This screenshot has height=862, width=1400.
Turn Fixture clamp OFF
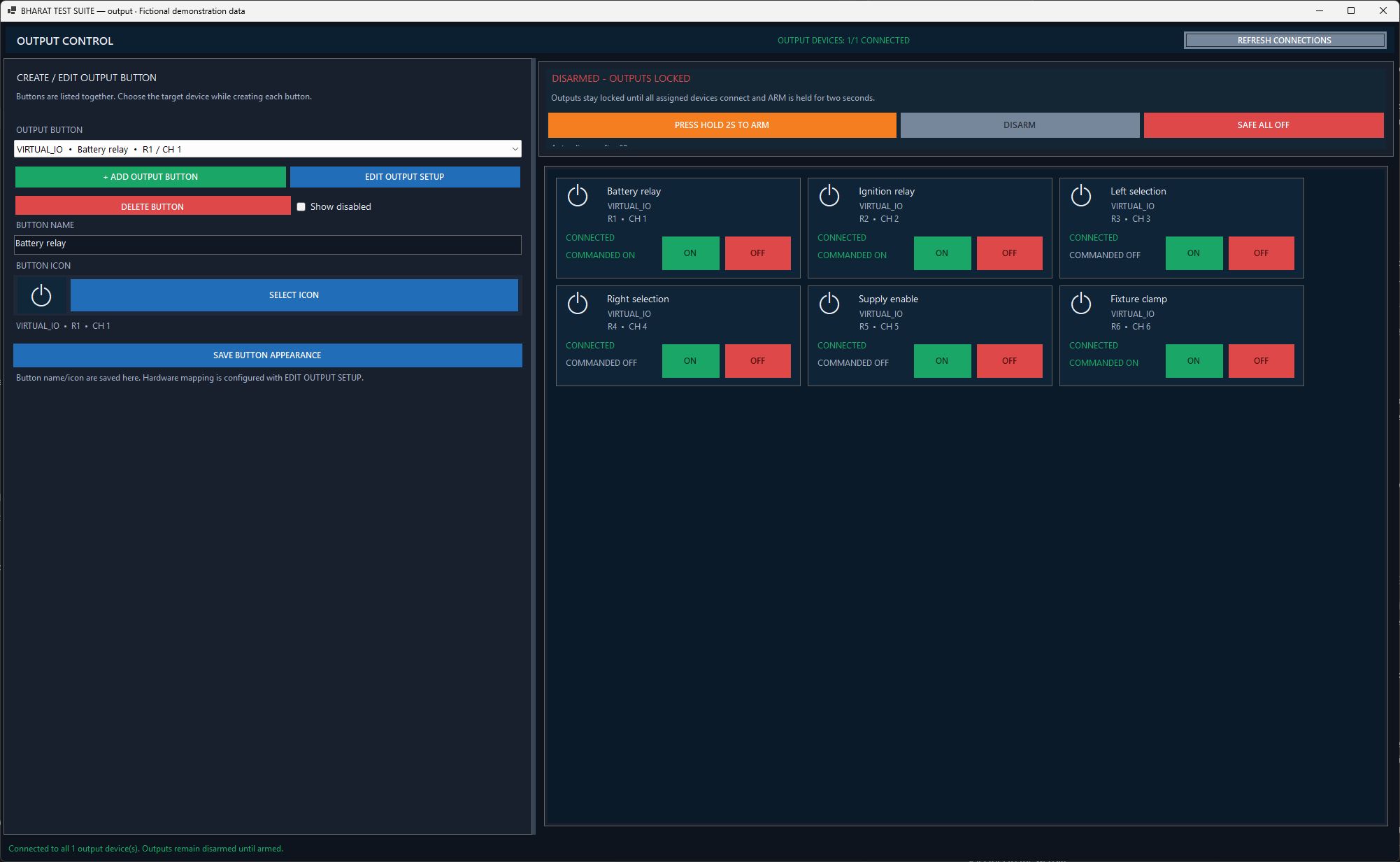coord(1261,361)
